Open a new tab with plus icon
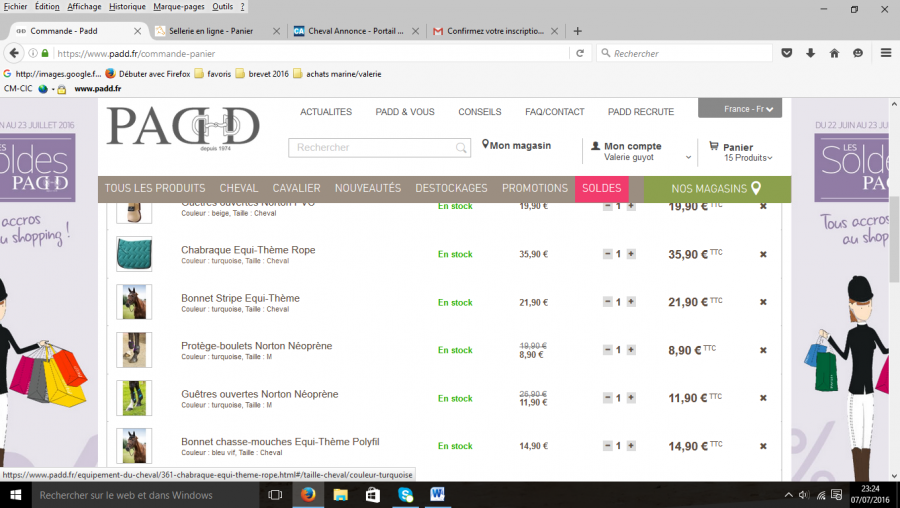Image resolution: width=900 pixels, height=508 pixels. 577,31
